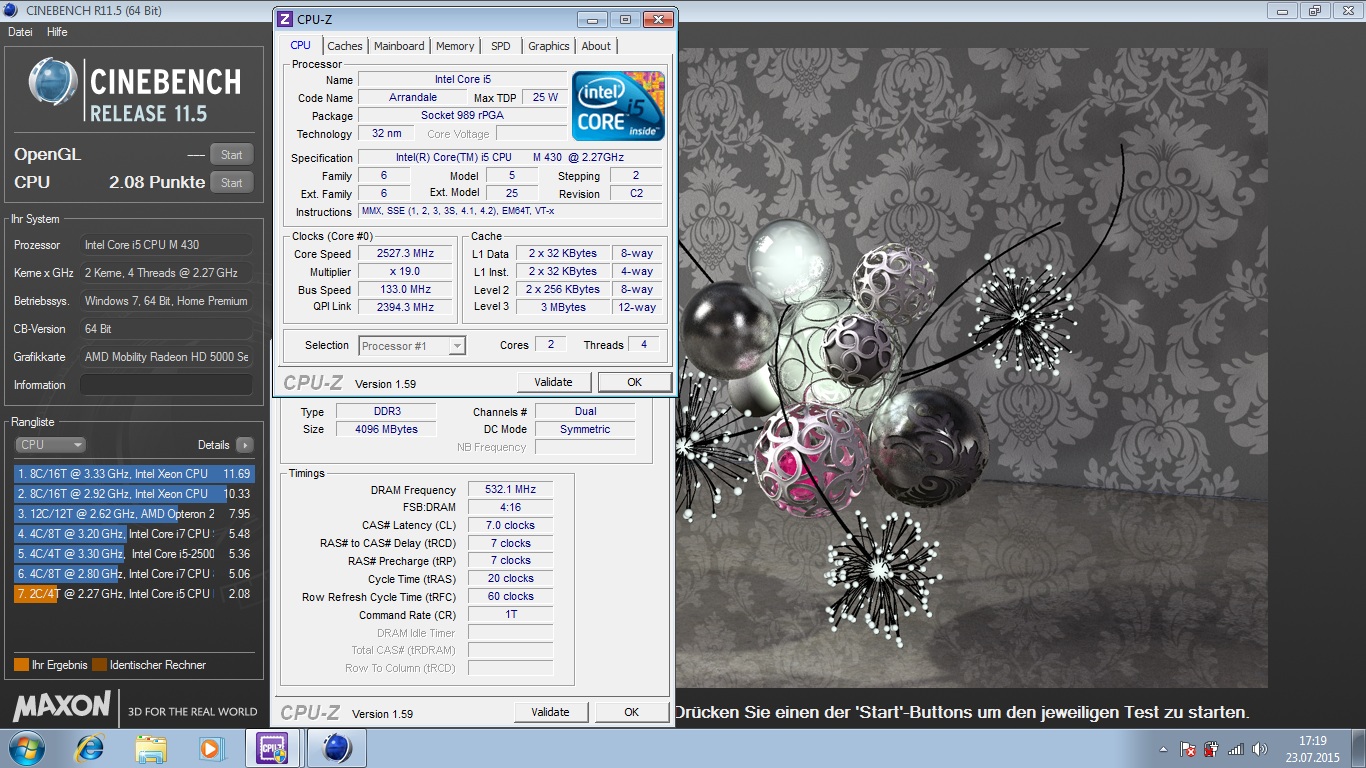Minimize the front CPU-Z window
The width and height of the screenshot is (1366, 768).
pyautogui.click(x=594, y=19)
